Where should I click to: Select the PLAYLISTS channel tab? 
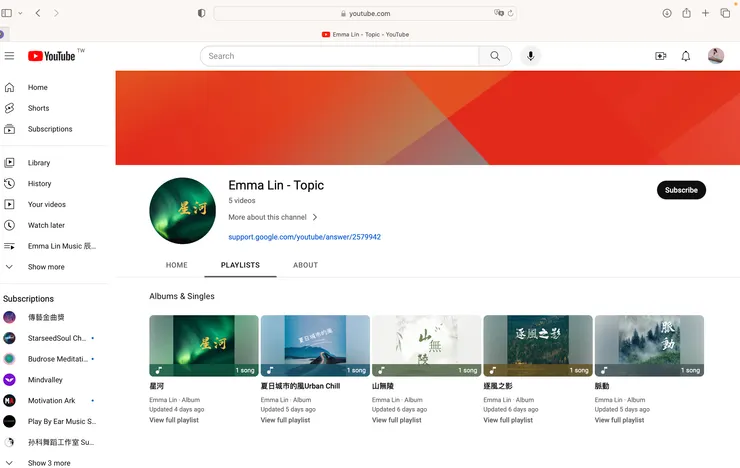[240, 265]
